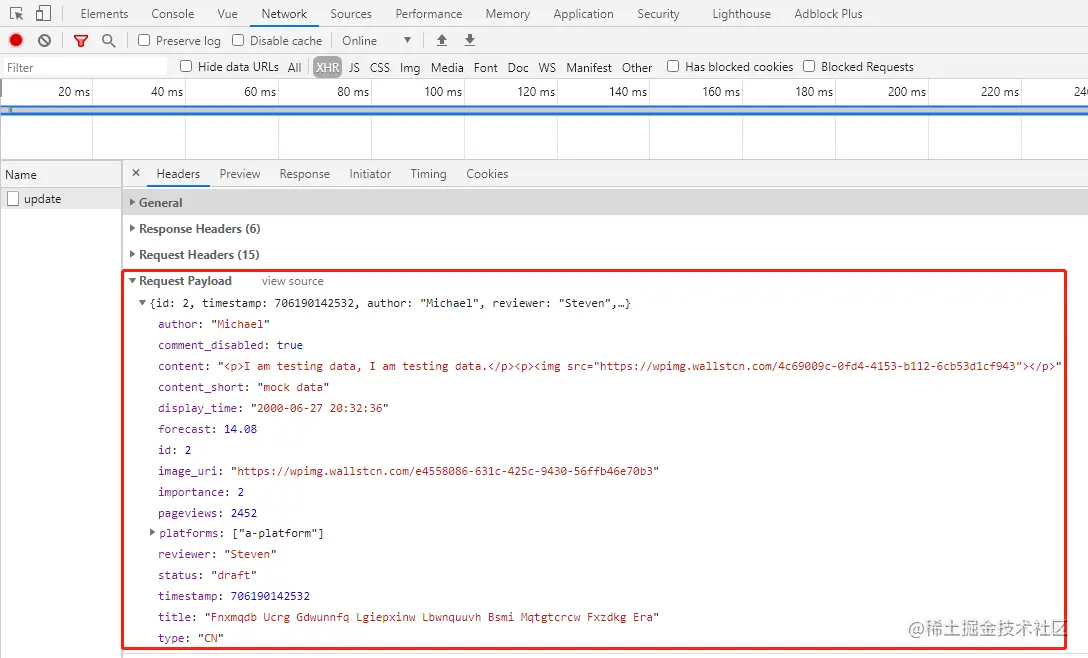Click the inspect element cursor icon
This screenshot has height=658, width=1088.
pos(17,14)
